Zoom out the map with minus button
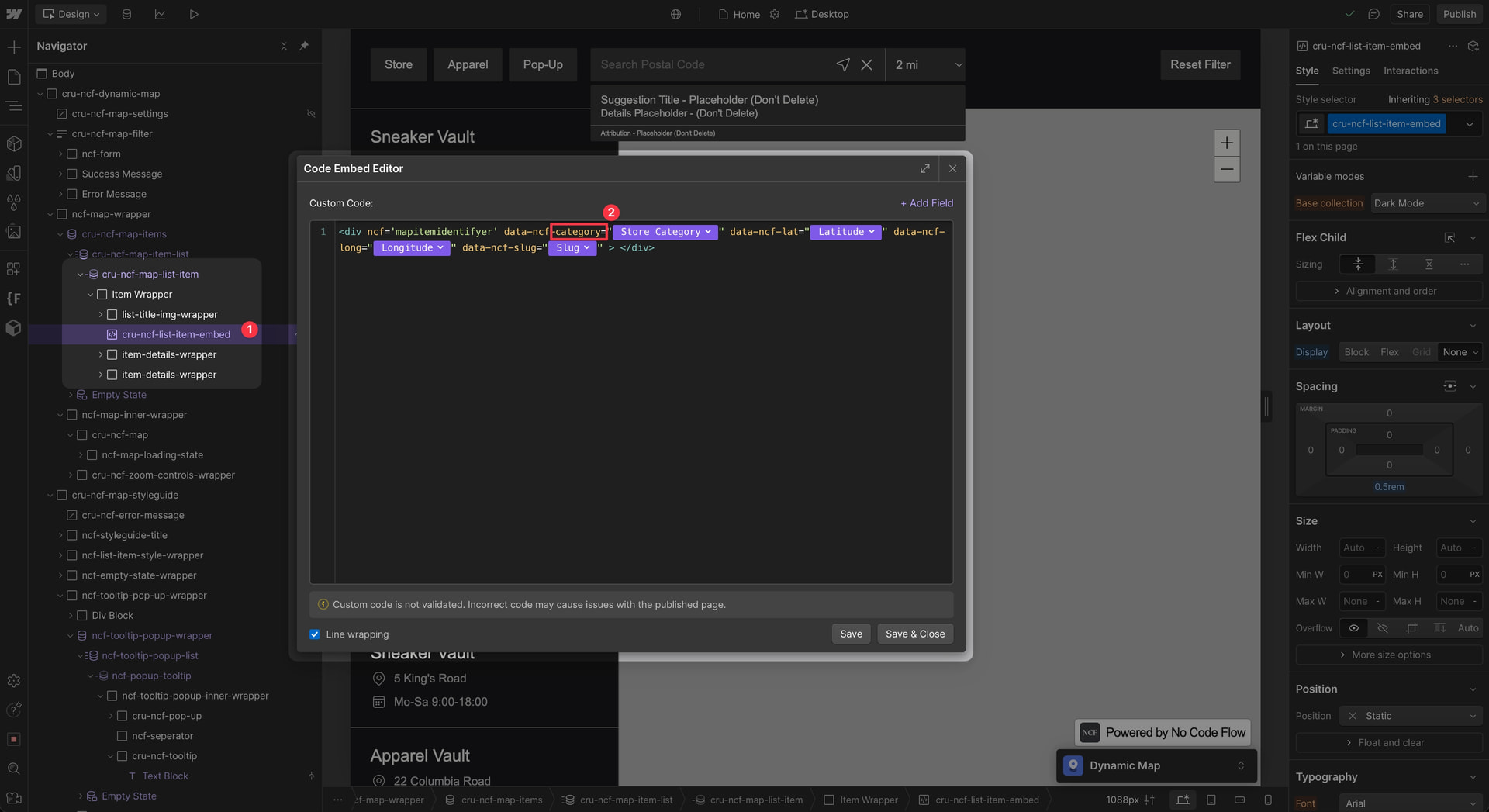Screen dimensions: 1489x812 pos(1227,169)
